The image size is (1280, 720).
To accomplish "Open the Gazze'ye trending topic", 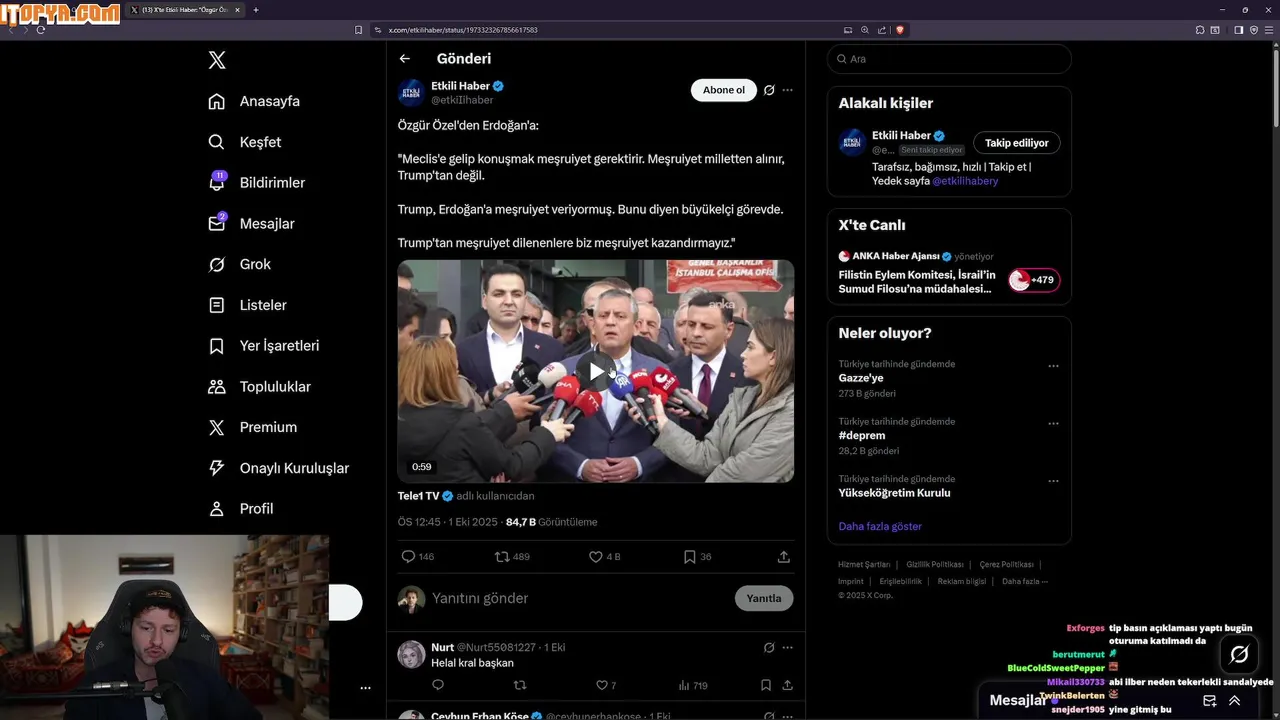I will [x=861, y=378].
